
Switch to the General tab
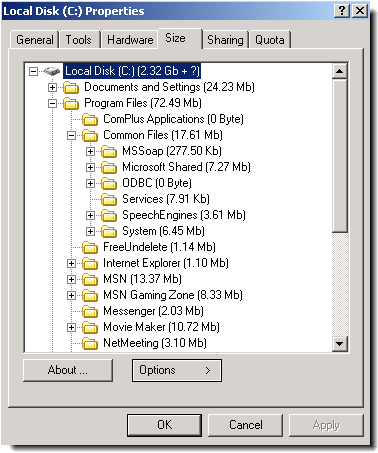pos(35,40)
